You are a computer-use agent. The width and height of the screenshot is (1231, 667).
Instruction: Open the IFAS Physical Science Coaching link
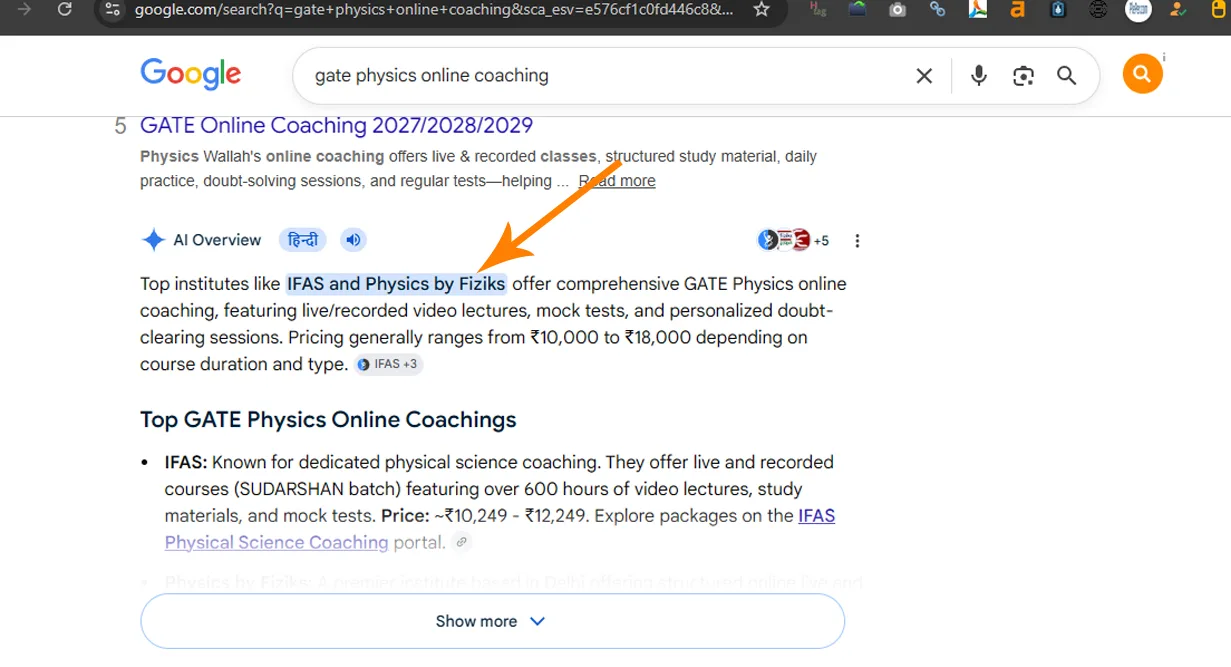pyautogui.click(x=500, y=529)
